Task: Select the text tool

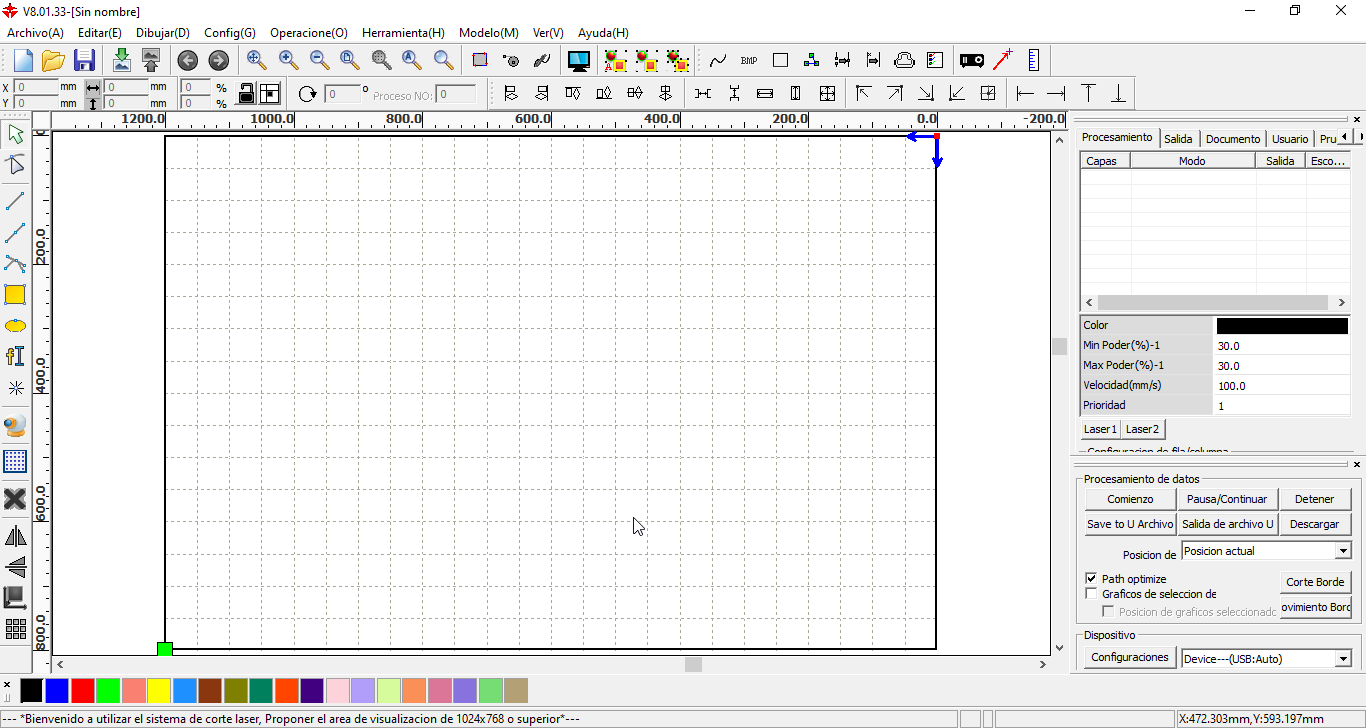Action: [16, 356]
